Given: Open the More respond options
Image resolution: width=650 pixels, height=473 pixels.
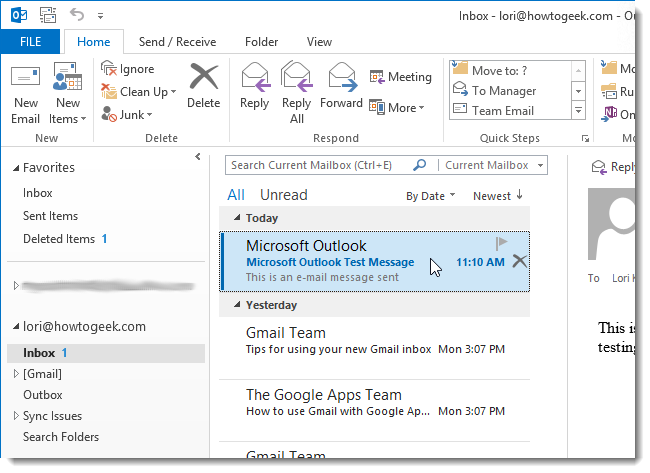Looking at the screenshot, I should [397, 108].
